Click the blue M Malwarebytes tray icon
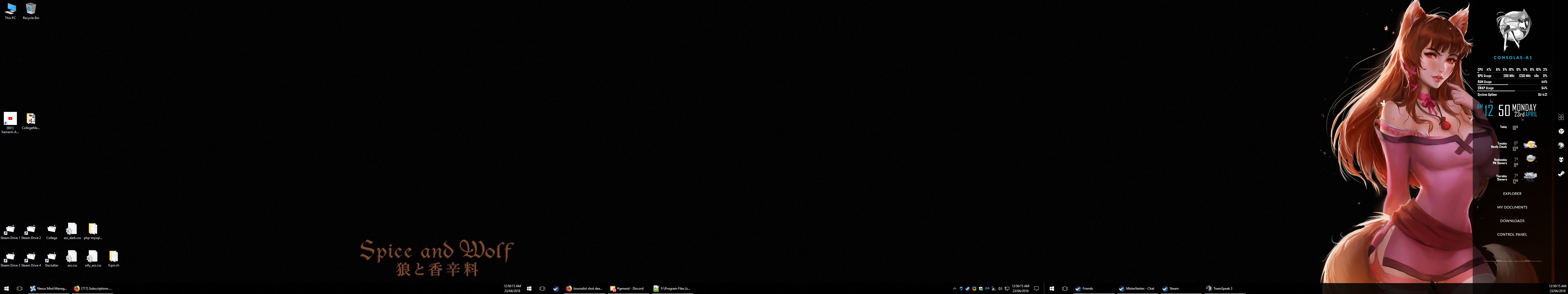 tap(987, 289)
